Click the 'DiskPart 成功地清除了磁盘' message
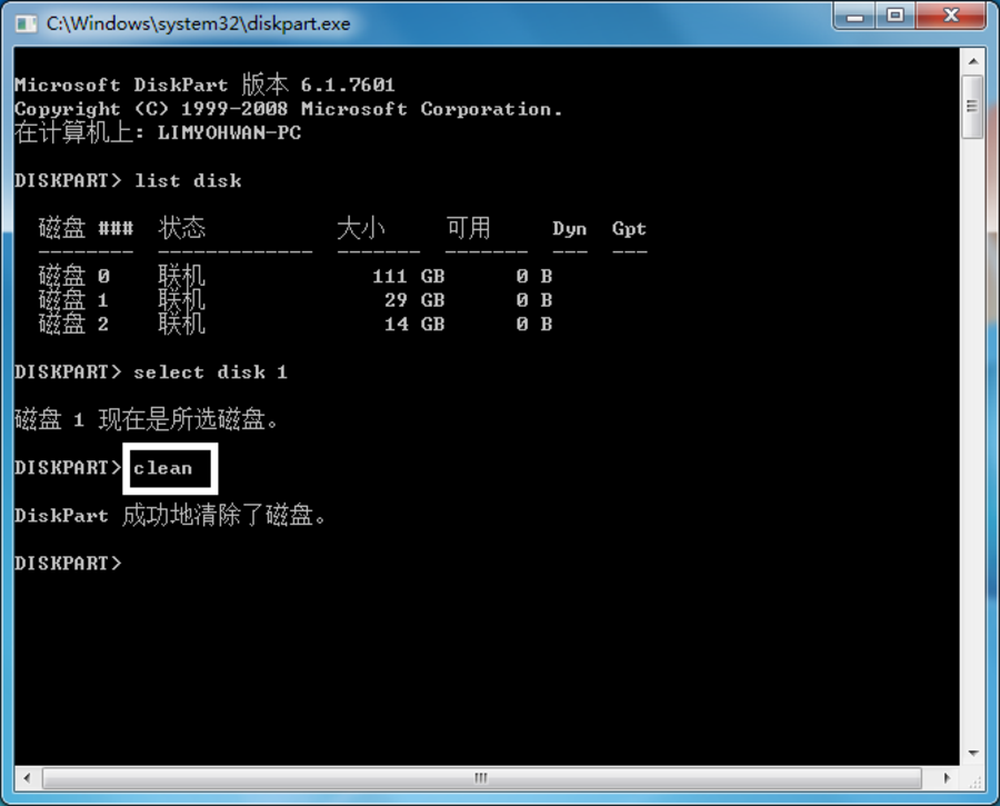Viewport: 1000px width, 806px height. 170,516
